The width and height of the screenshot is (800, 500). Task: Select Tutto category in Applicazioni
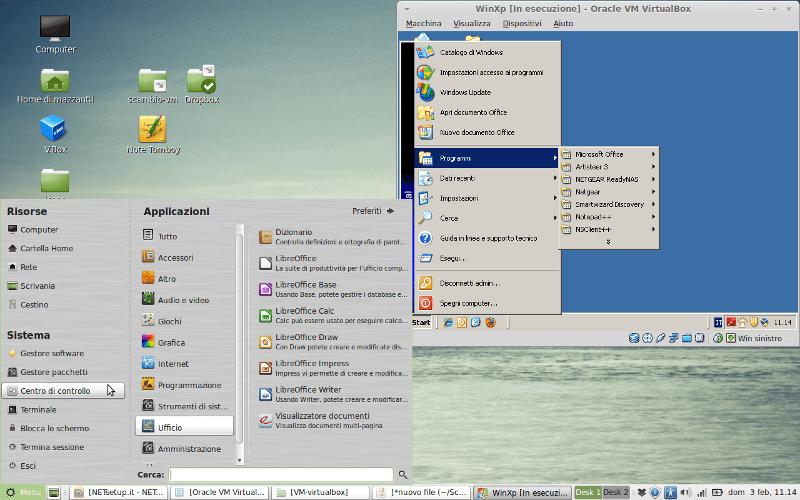tap(184, 236)
